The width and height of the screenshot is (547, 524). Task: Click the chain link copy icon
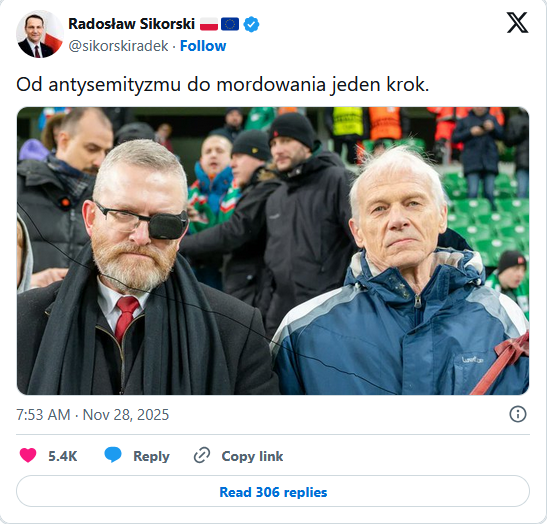coord(202,455)
